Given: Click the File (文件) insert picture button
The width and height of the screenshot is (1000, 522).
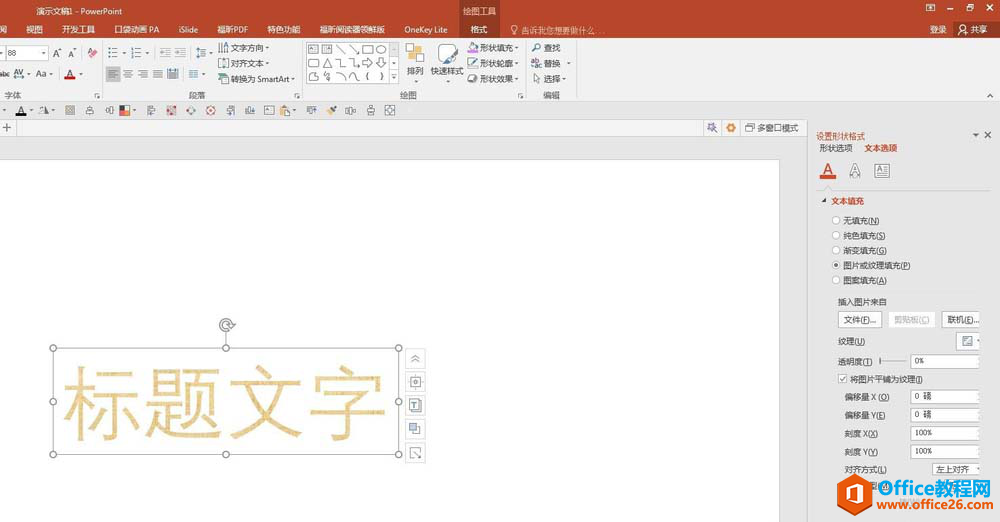Looking at the screenshot, I should tap(859, 320).
